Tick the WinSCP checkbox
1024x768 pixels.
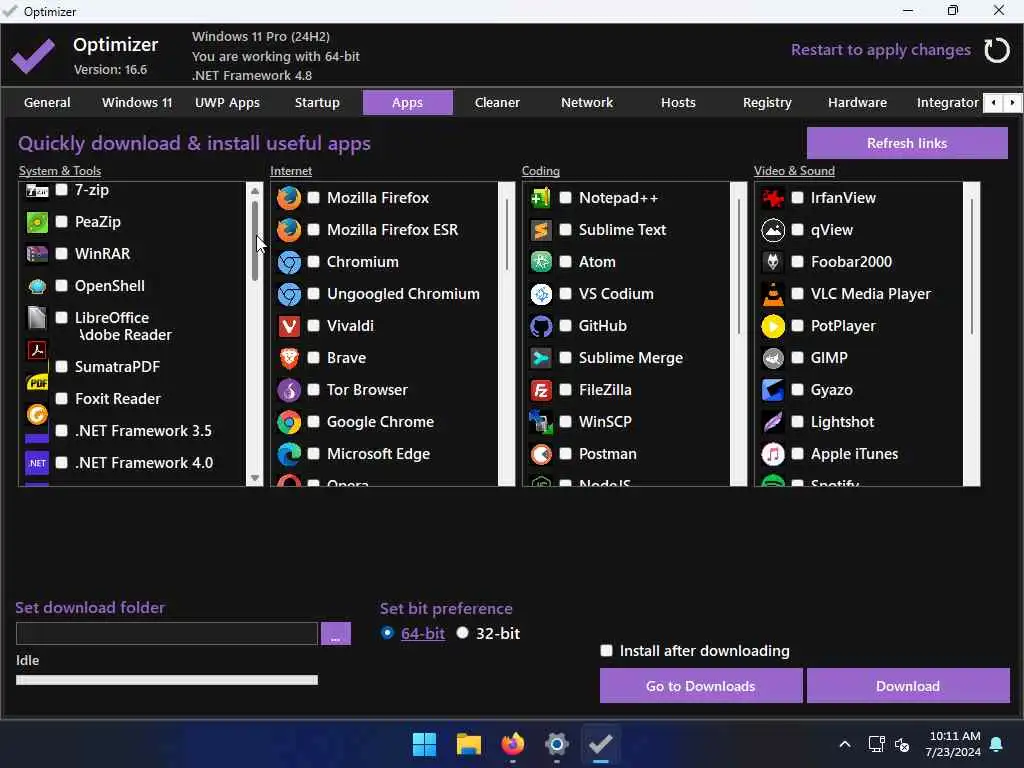tap(566, 422)
